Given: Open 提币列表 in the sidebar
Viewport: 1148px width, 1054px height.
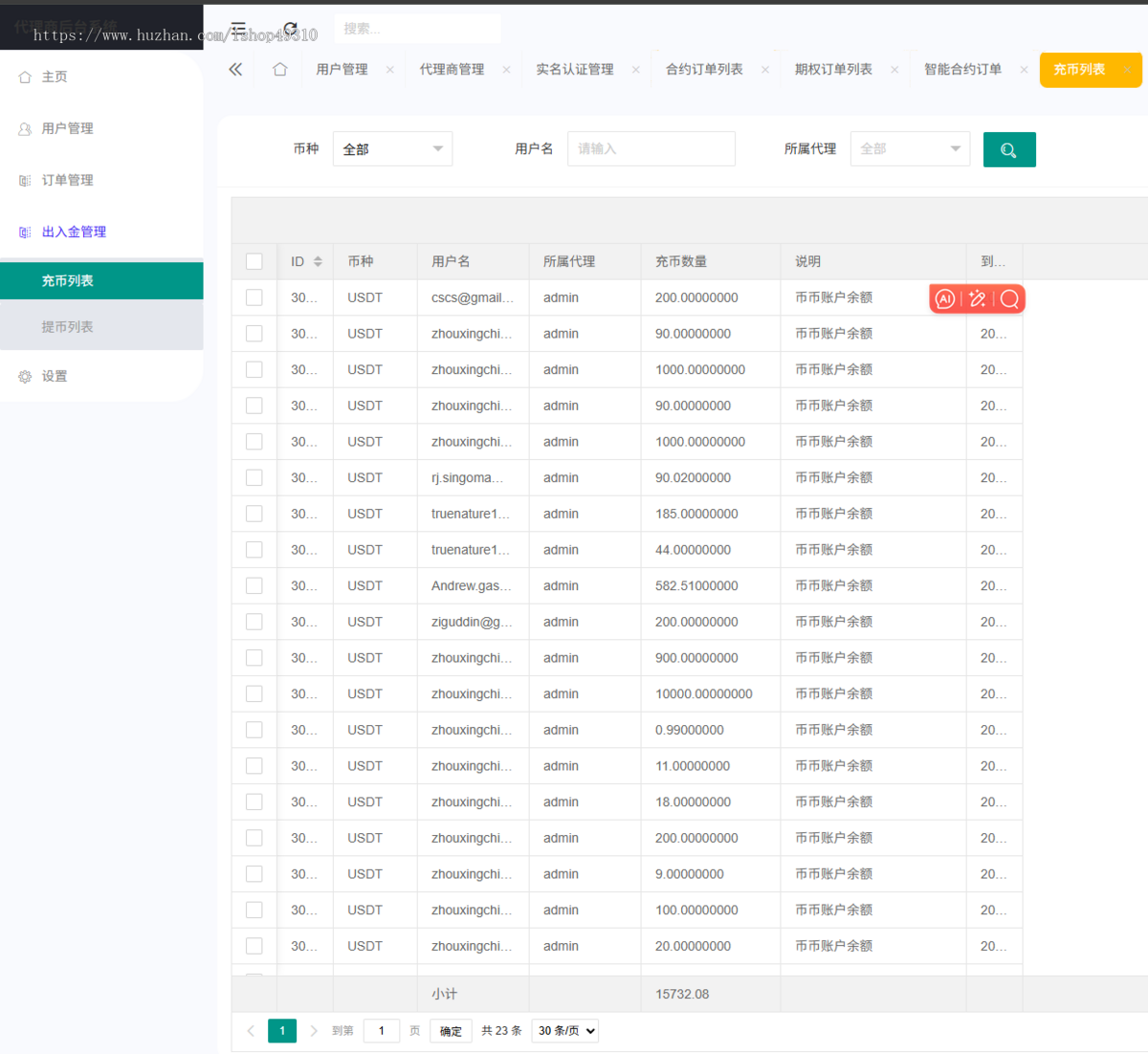Looking at the screenshot, I should tap(101, 327).
